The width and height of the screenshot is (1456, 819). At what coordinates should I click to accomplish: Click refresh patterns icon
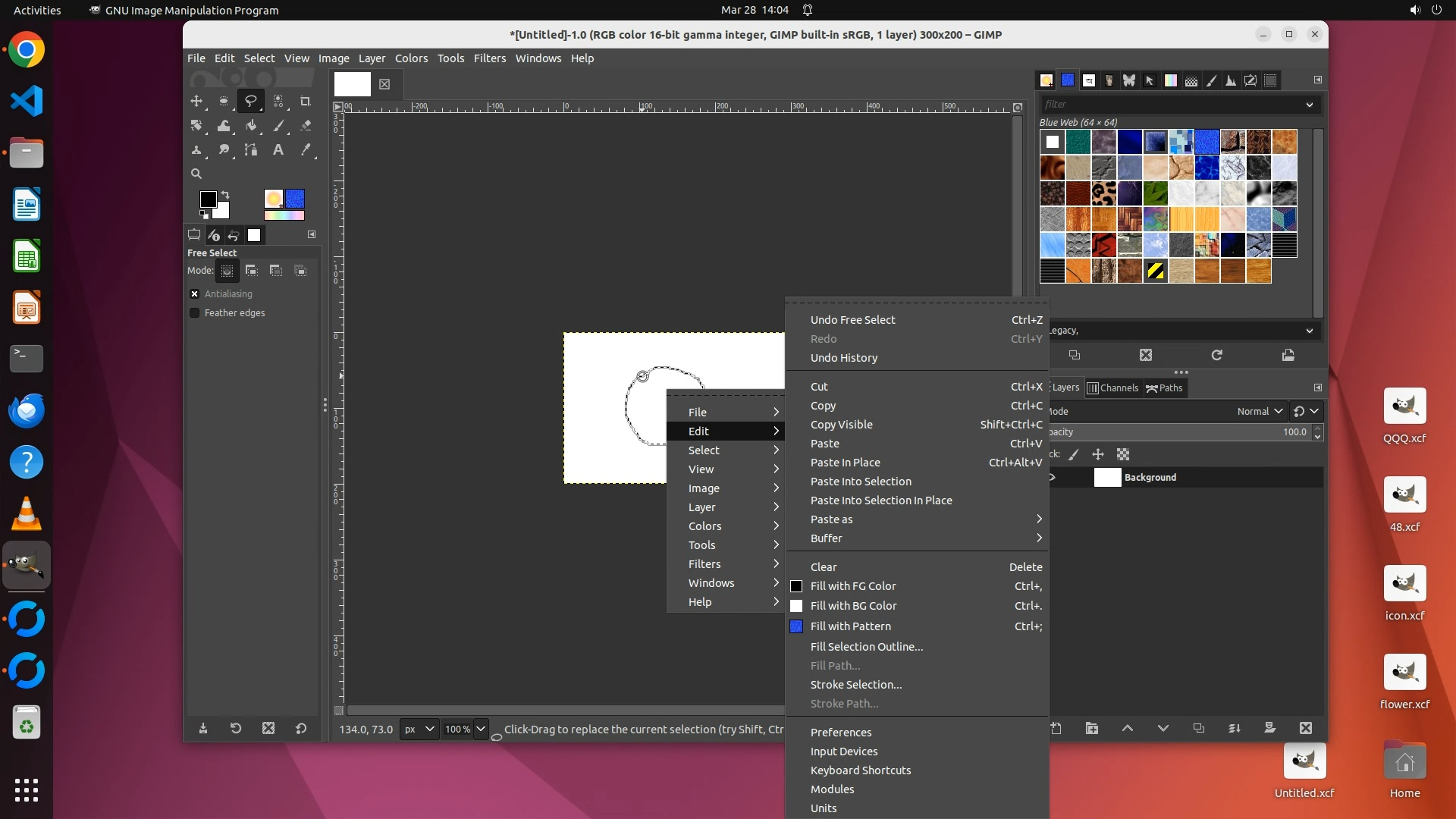(1216, 355)
